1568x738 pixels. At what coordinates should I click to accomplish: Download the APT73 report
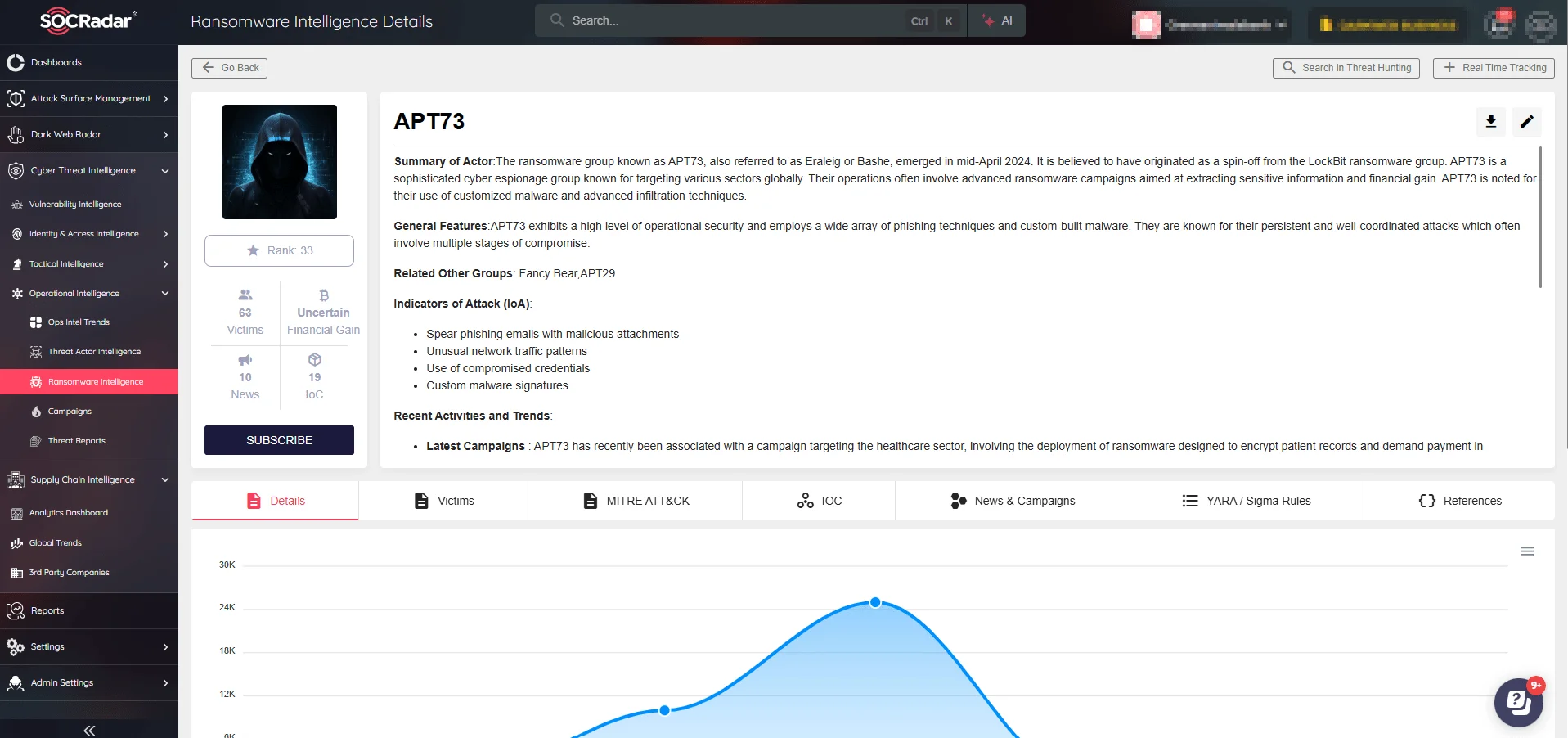coord(1491,121)
